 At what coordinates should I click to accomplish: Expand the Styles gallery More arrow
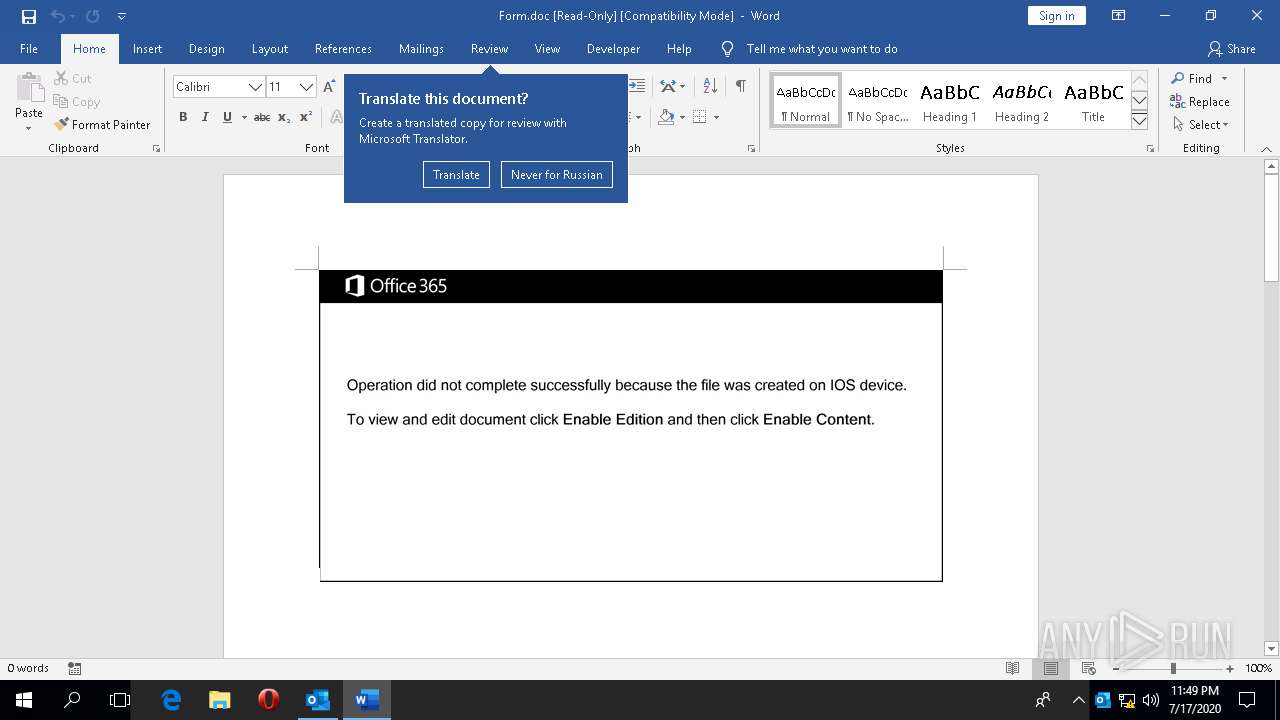click(1139, 121)
